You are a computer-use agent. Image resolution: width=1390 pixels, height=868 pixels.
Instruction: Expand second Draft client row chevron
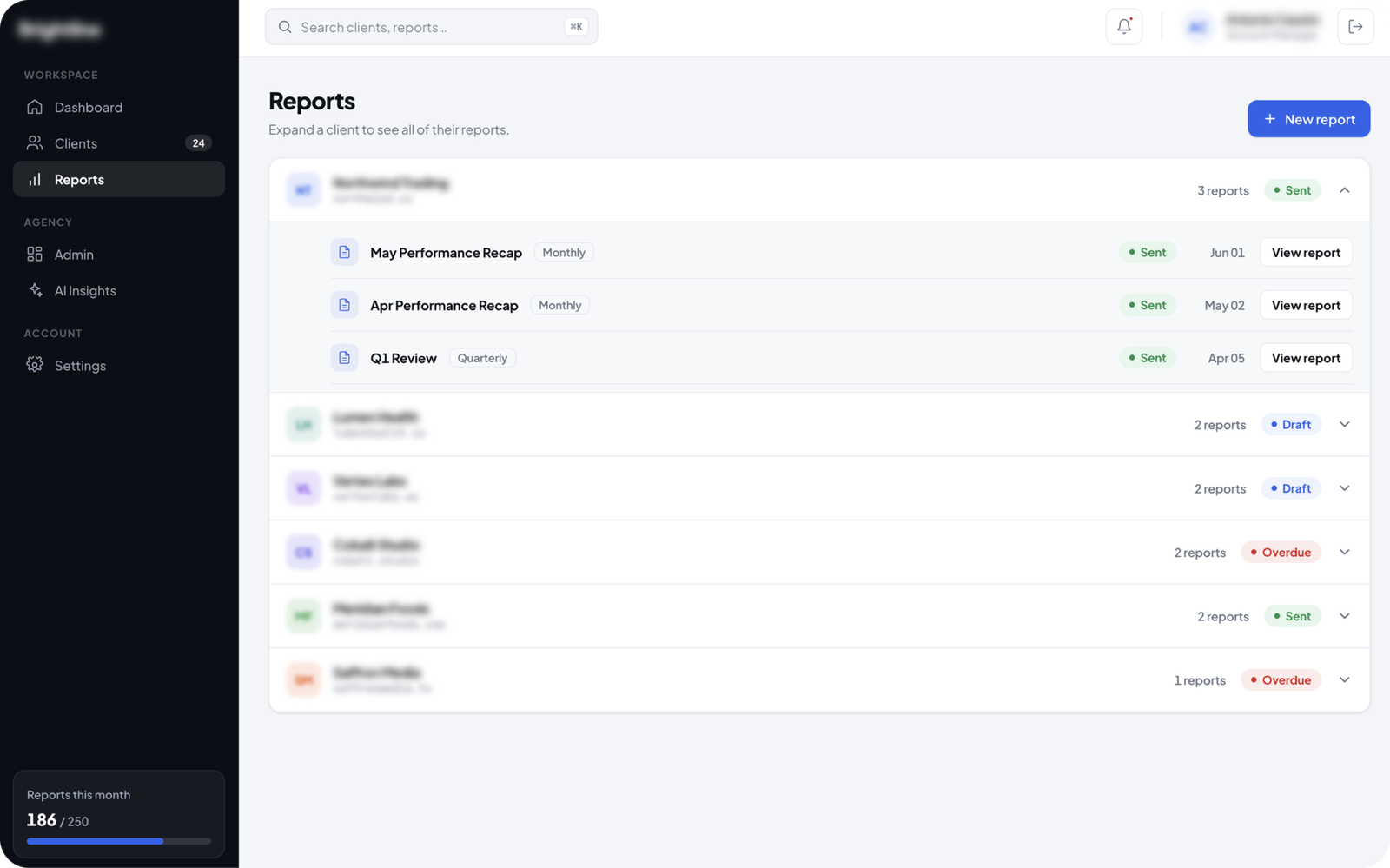pos(1345,488)
